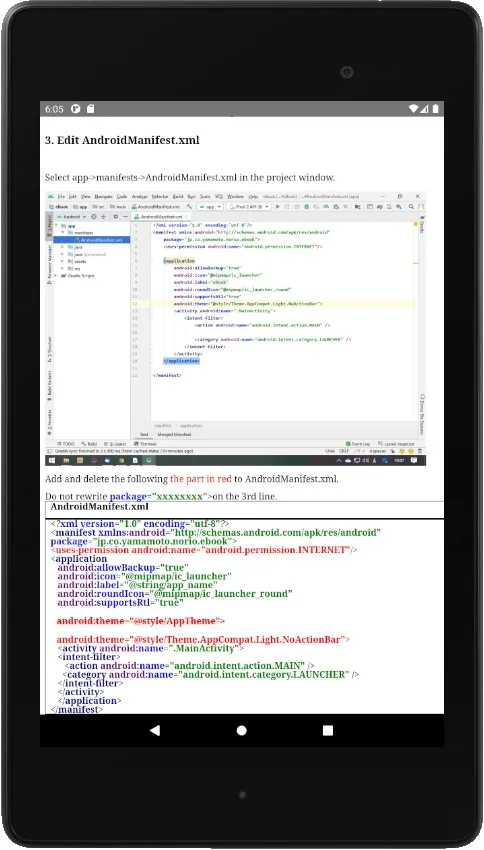484x850 pixels.
Task: Tap the Wi-Fi icon in the status bar
Action: click(x=414, y=109)
